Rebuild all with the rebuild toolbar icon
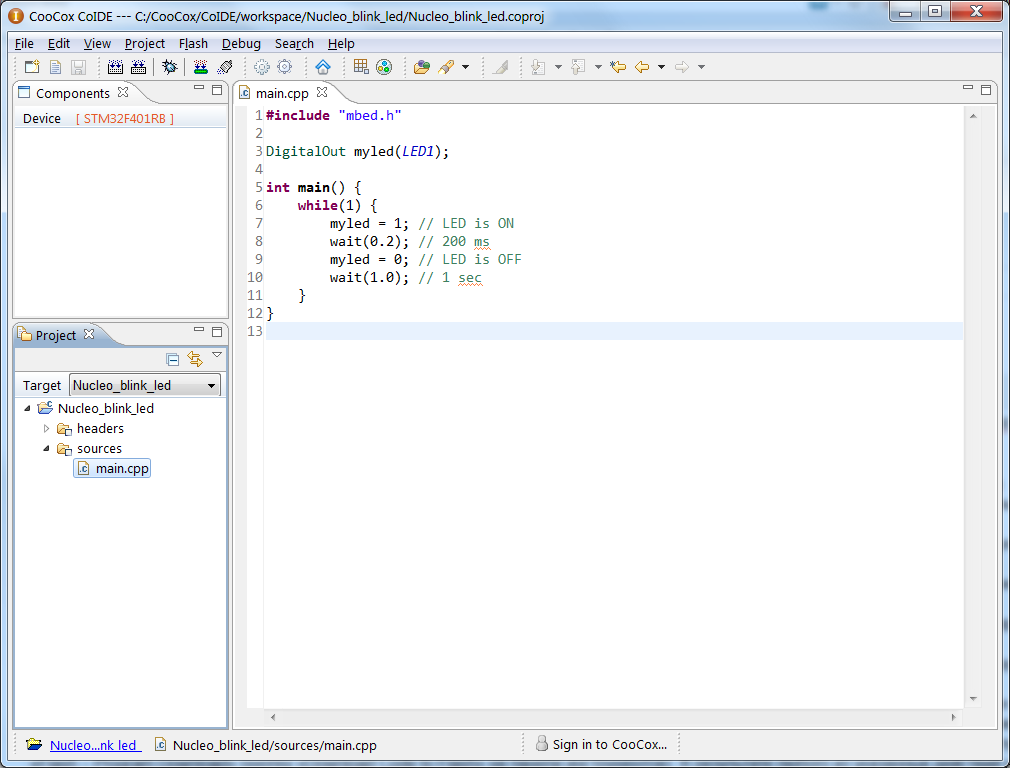Screen dimensions: 1010x768 pos(140,66)
